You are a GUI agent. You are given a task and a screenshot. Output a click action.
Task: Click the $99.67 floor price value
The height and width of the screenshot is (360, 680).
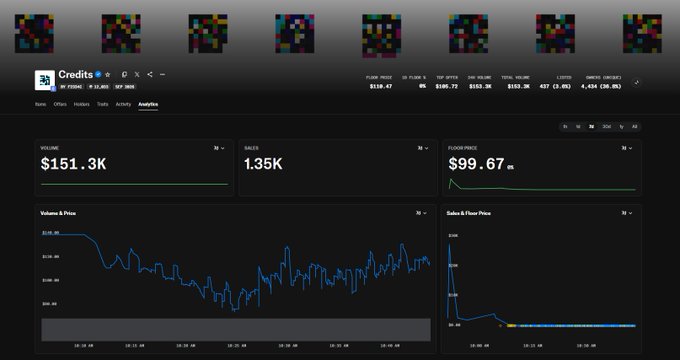(x=476, y=164)
